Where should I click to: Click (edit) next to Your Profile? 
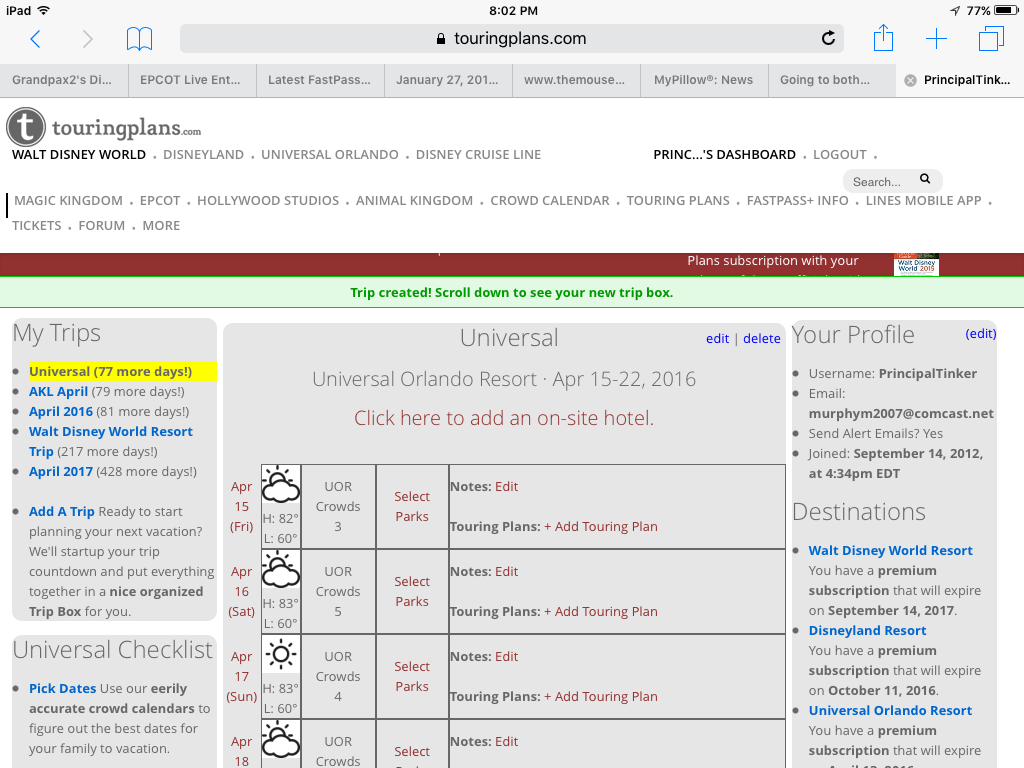980,334
